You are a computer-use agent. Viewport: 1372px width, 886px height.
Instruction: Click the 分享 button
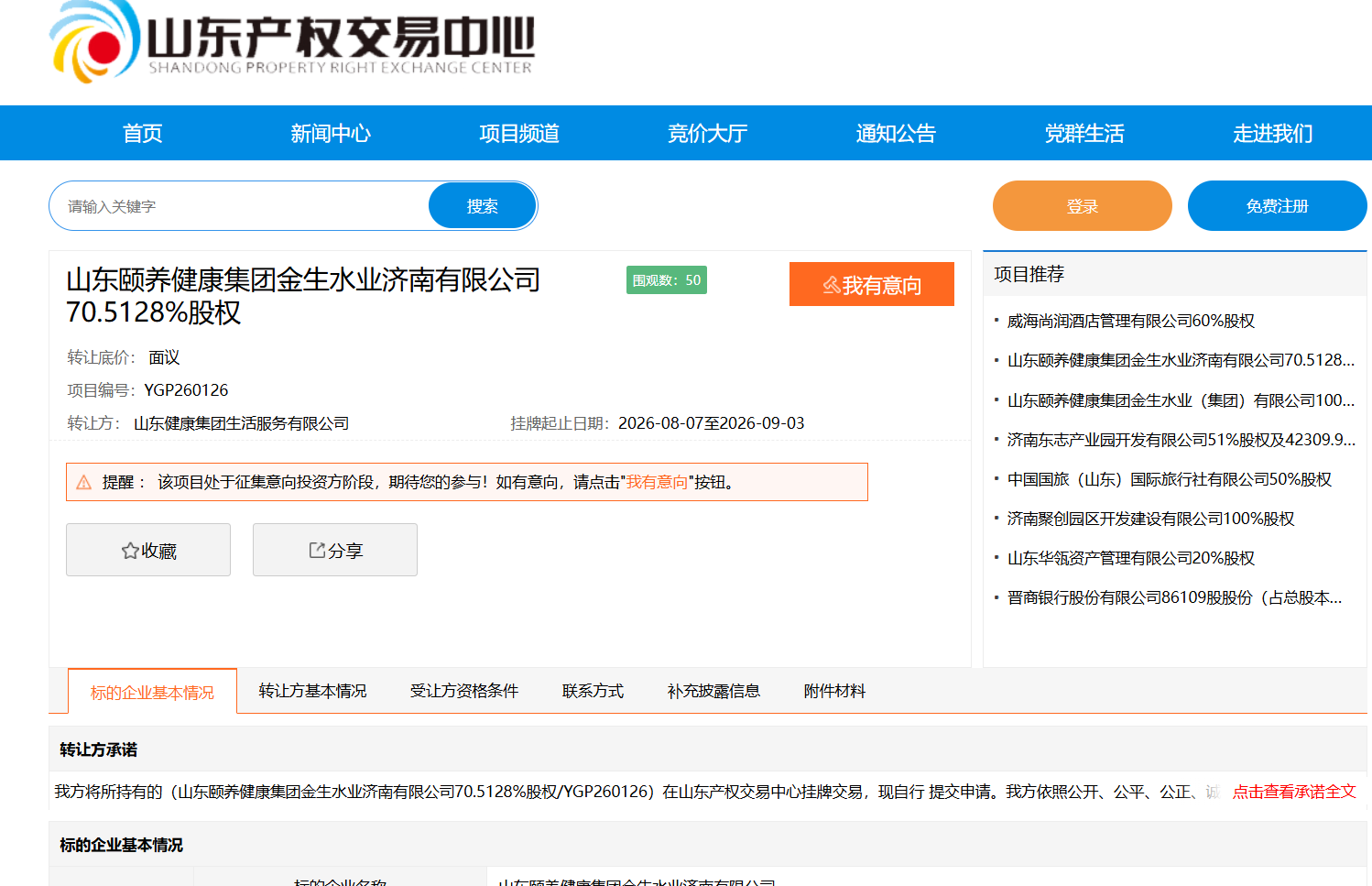[x=335, y=550]
